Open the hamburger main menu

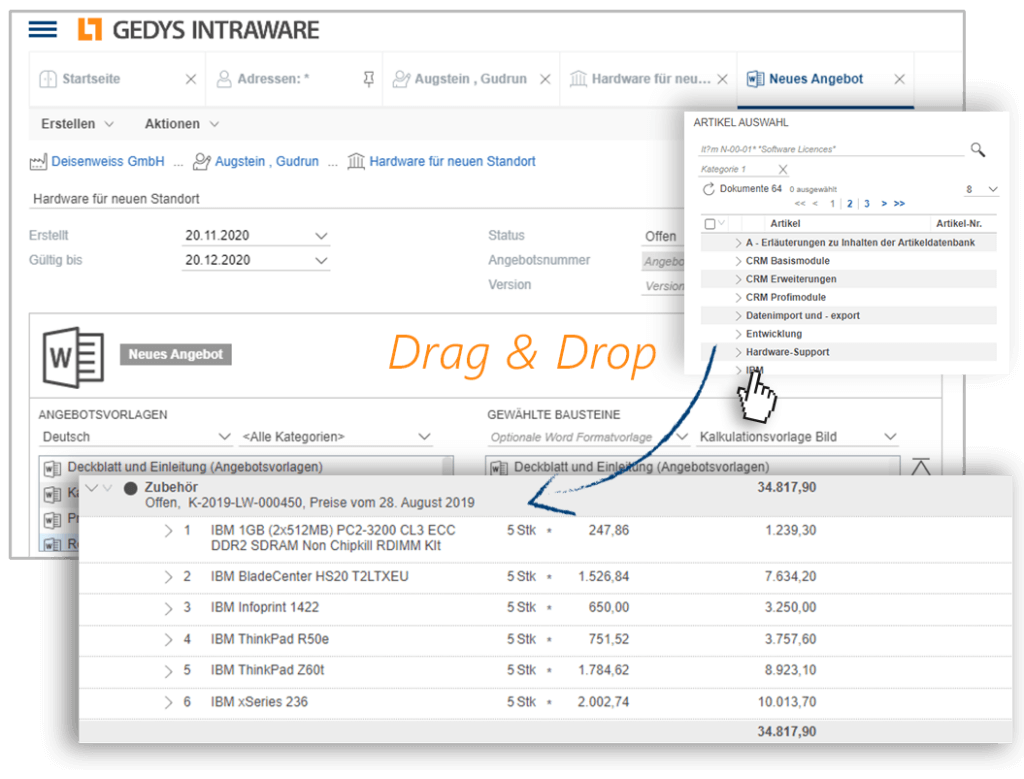click(x=42, y=29)
